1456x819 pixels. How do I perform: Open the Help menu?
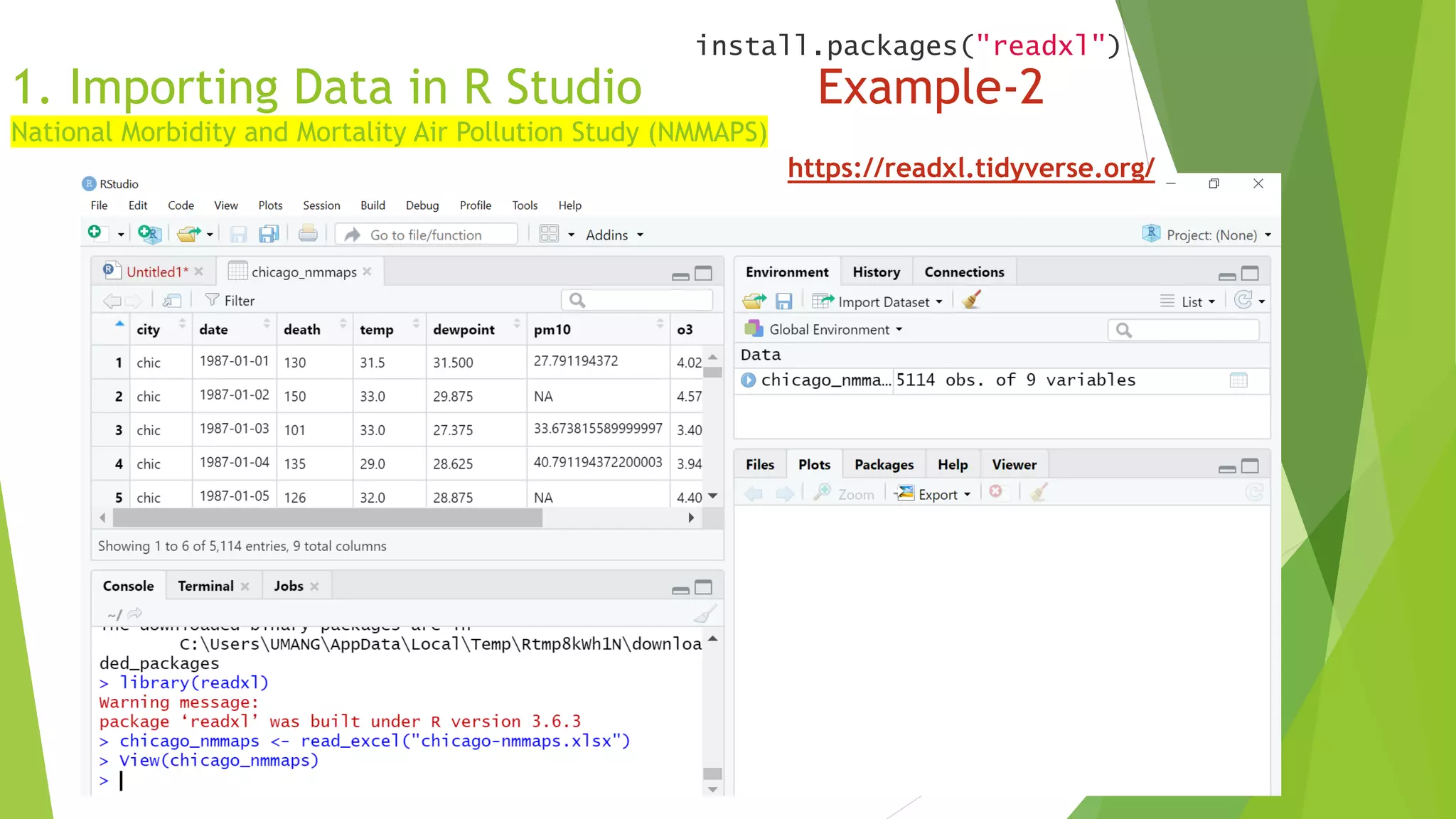569,205
